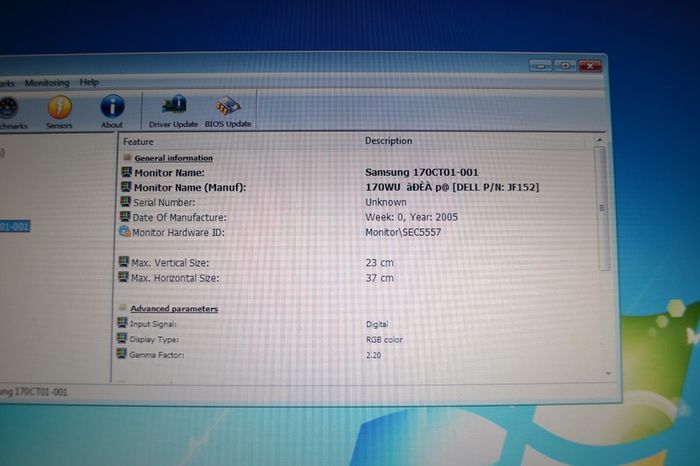This screenshot has width=700, height=466.
Task: Click the icon beside Advanced parameters
Action: click(x=122, y=308)
